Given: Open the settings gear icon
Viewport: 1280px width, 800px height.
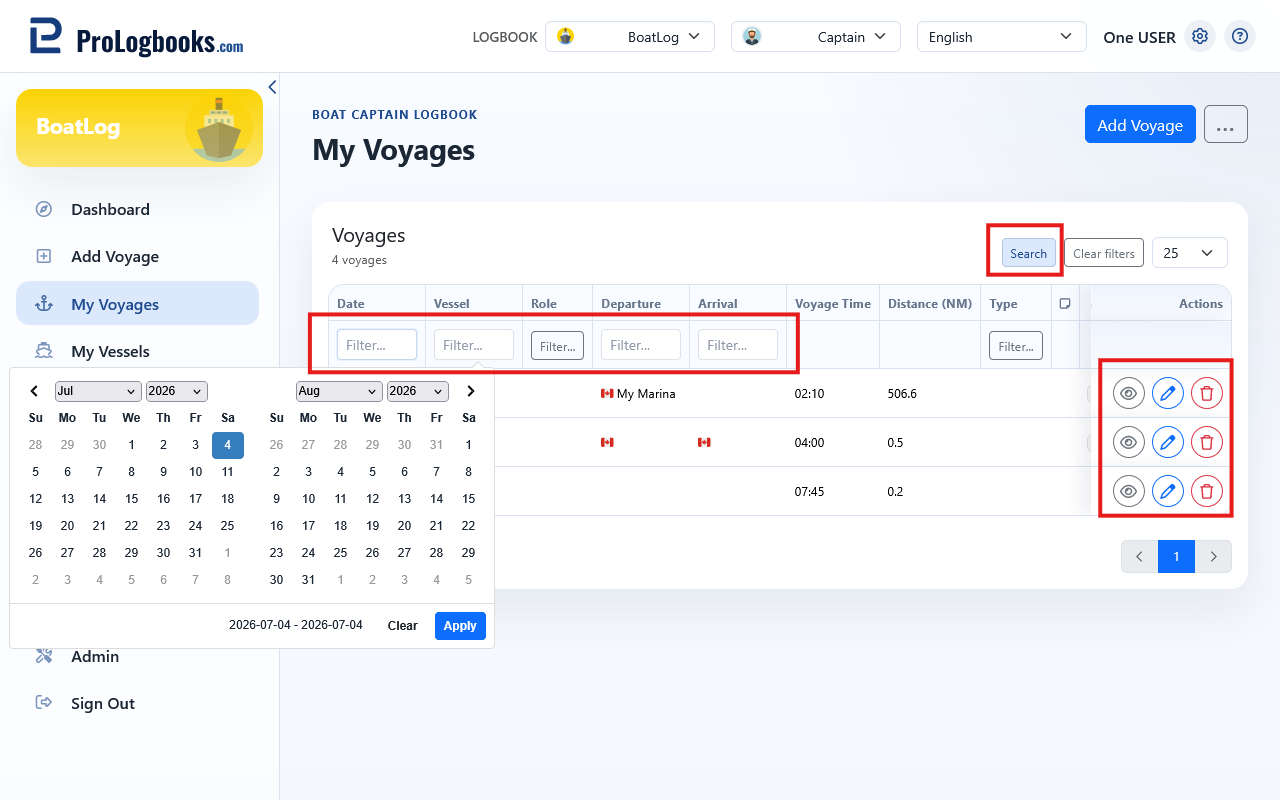Looking at the screenshot, I should tap(1200, 37).
